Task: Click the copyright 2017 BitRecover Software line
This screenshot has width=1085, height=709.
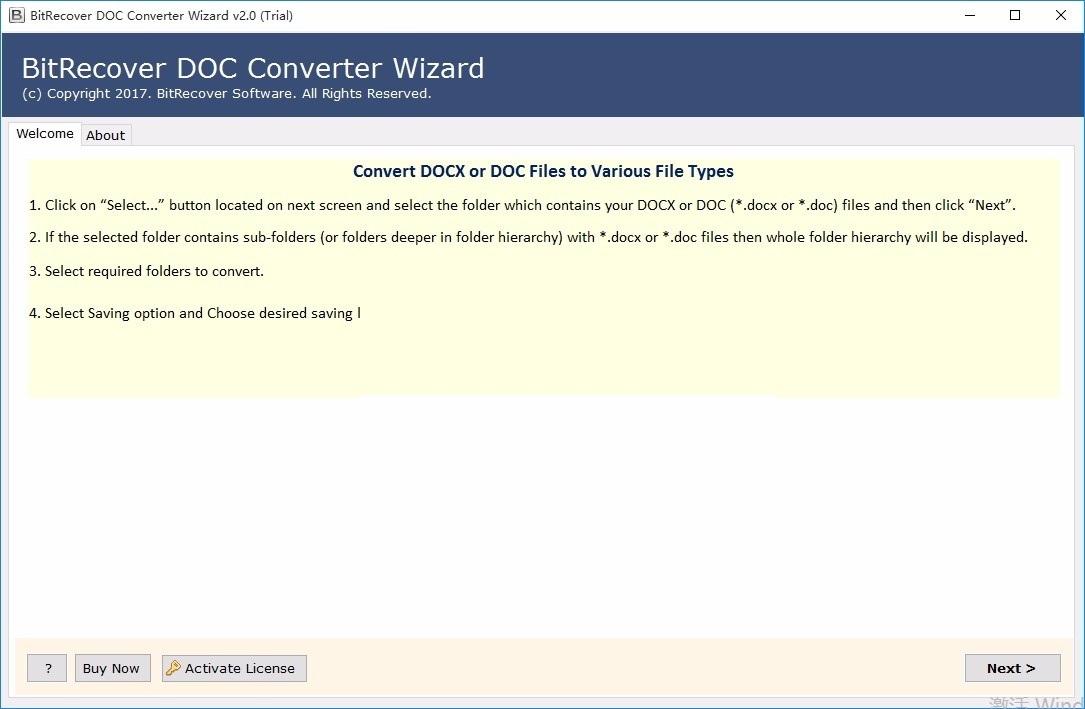Action: pos(226,93)
